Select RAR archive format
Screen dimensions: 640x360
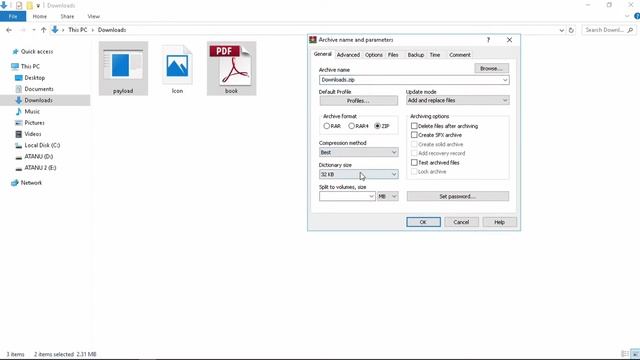[327, 126]
